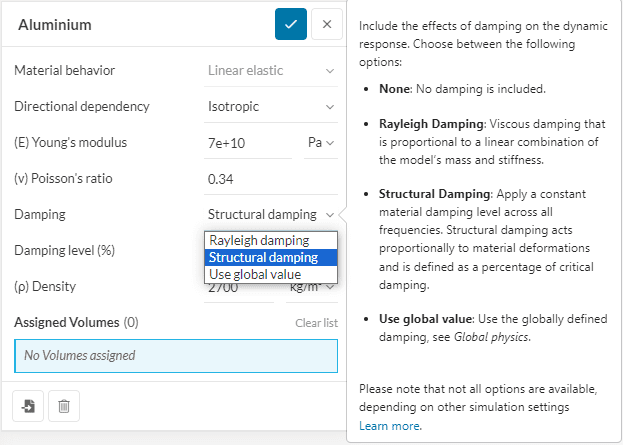Choose Structural damping from the list
This screenshot has width=623, height=445.
pos(263,257)
